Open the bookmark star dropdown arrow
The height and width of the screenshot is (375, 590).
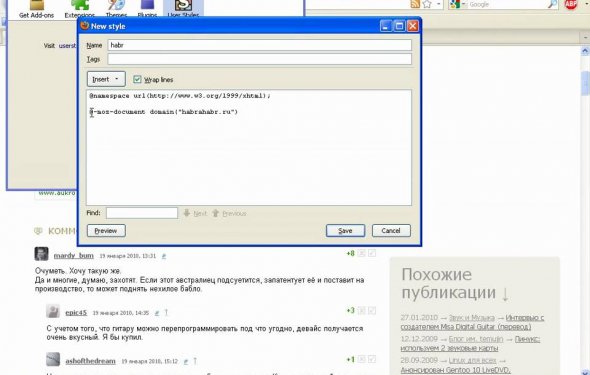(x=438, y=4)
